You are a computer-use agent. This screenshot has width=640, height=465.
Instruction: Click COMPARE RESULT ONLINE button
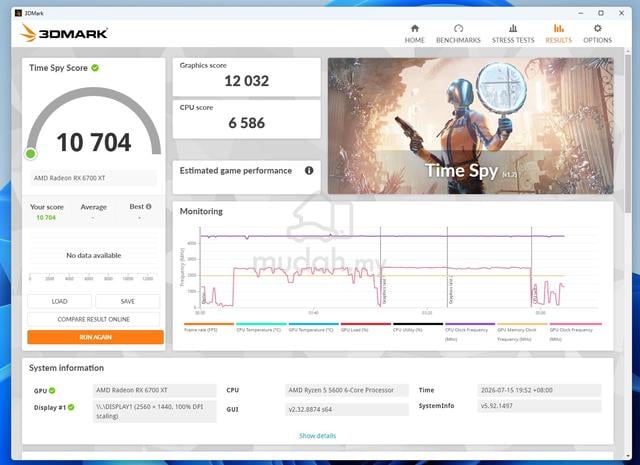[93, 319]
